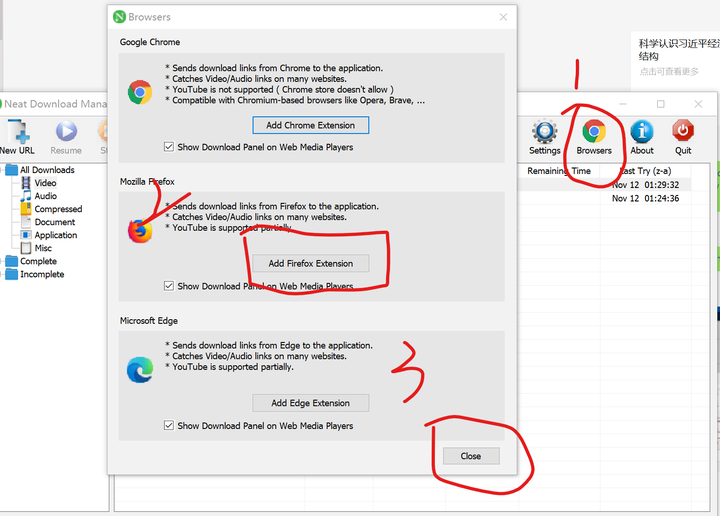Viewport: 720px width, 516px height.
Task: Click the Google Chrome logo in dialog
Action: (140, 92)
